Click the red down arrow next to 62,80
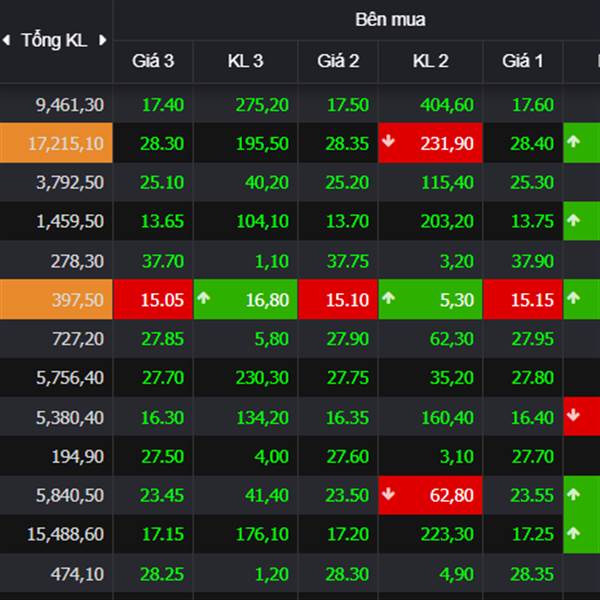Screen dimensions: 600x600 click(389, 494)
